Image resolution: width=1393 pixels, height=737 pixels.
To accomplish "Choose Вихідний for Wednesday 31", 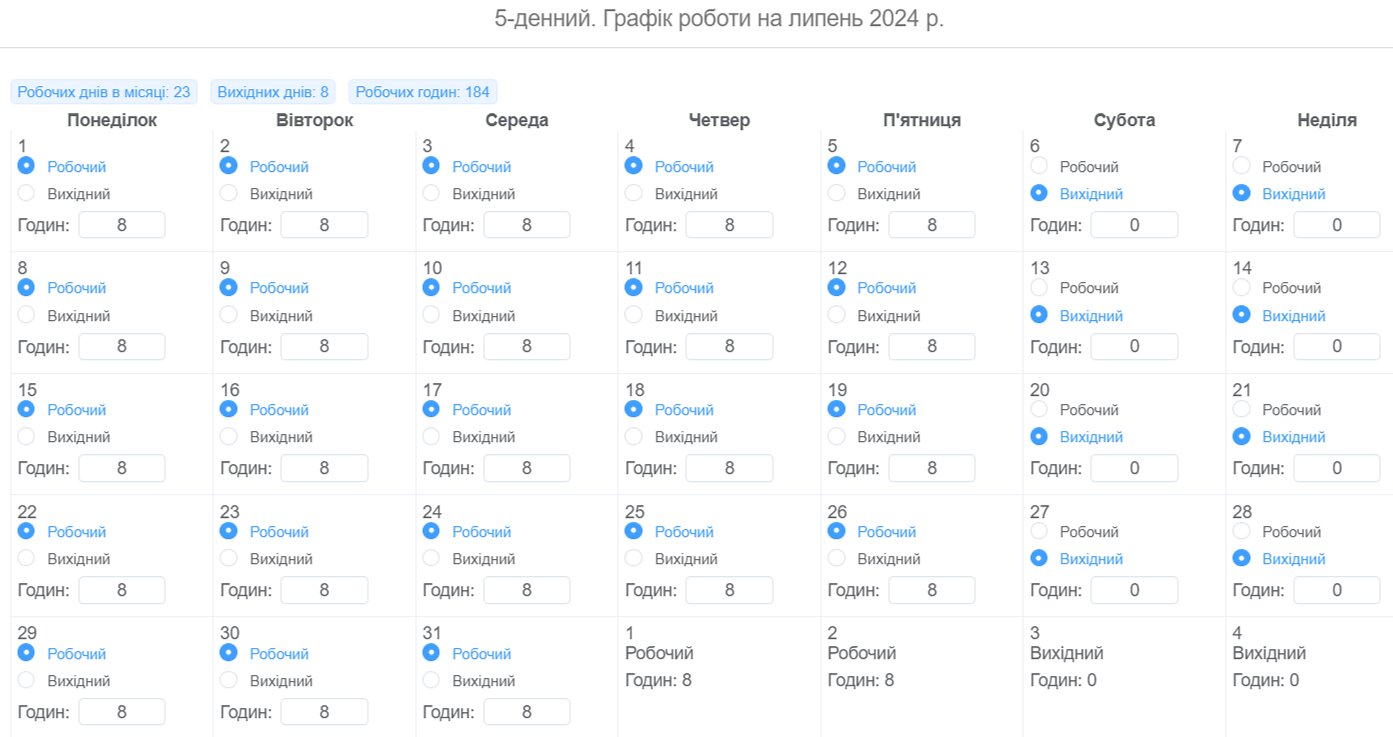I will coord(431,680).
